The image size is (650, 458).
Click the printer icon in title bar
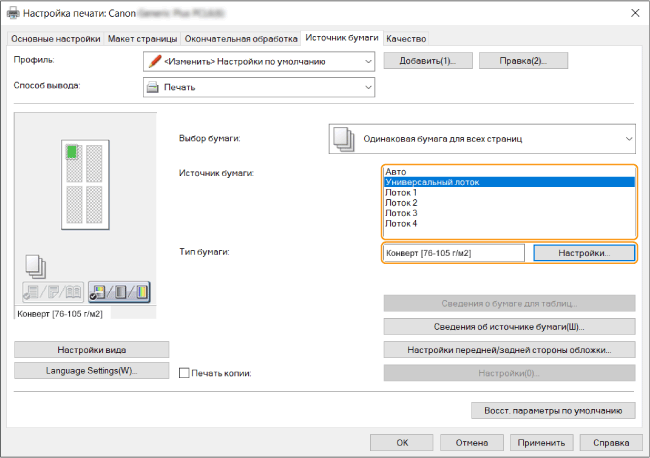pos(12,12)
